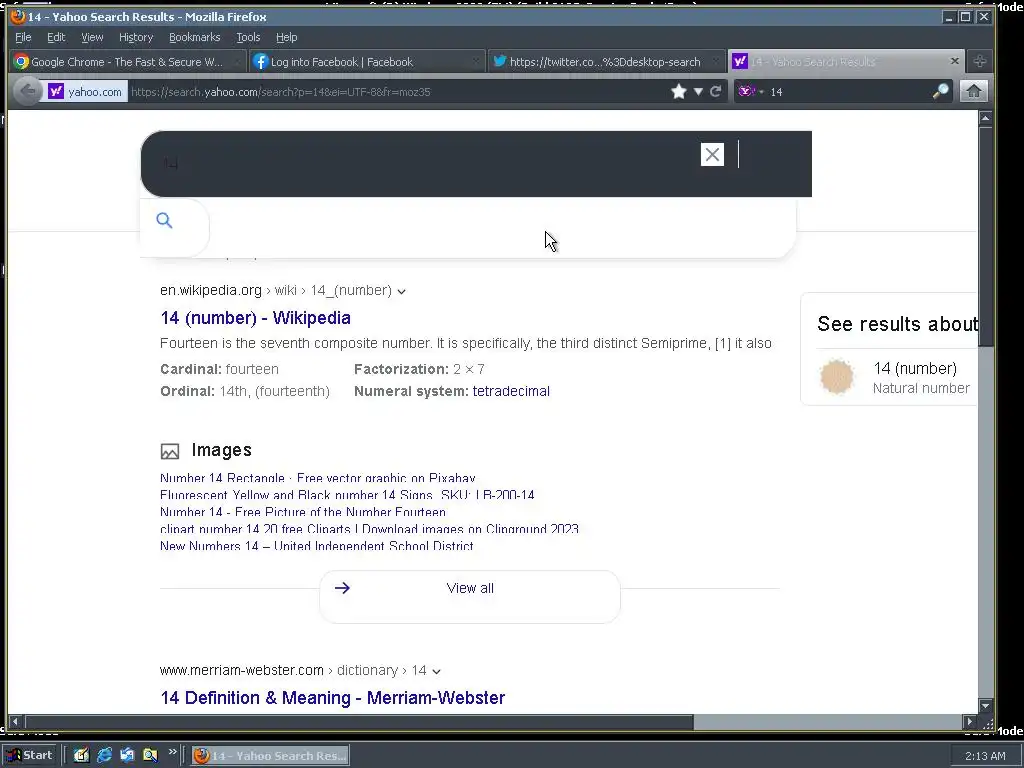The height and width of the screenshot is (768, 1024).
Task: Expand the quick launch overflow chevron
Action: tap(172, 752)
